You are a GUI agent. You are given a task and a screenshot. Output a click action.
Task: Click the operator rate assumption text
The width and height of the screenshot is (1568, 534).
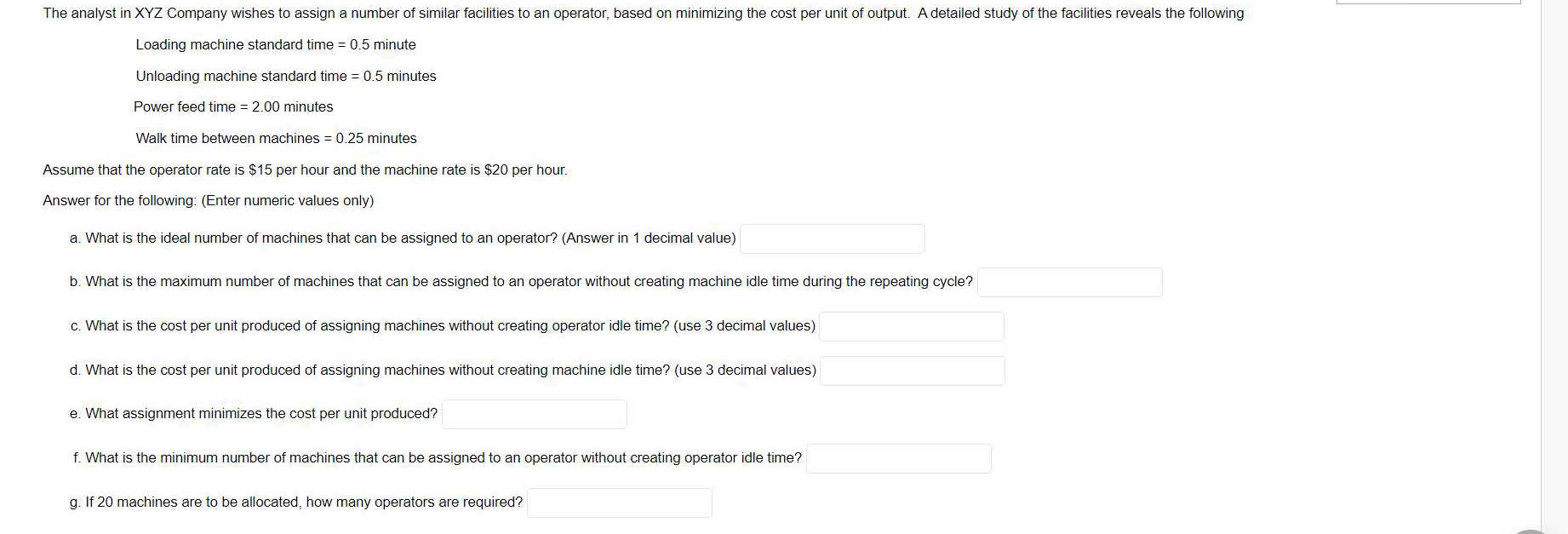(304, 169)
